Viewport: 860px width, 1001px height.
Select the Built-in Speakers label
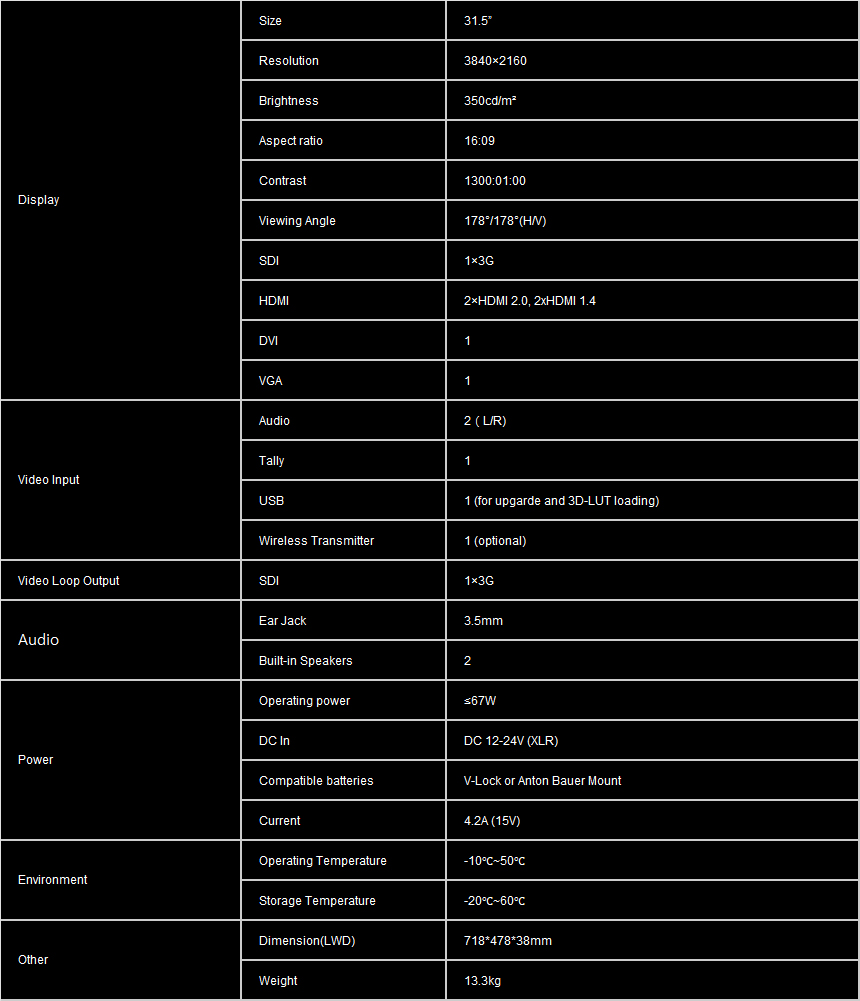point(305,661)
